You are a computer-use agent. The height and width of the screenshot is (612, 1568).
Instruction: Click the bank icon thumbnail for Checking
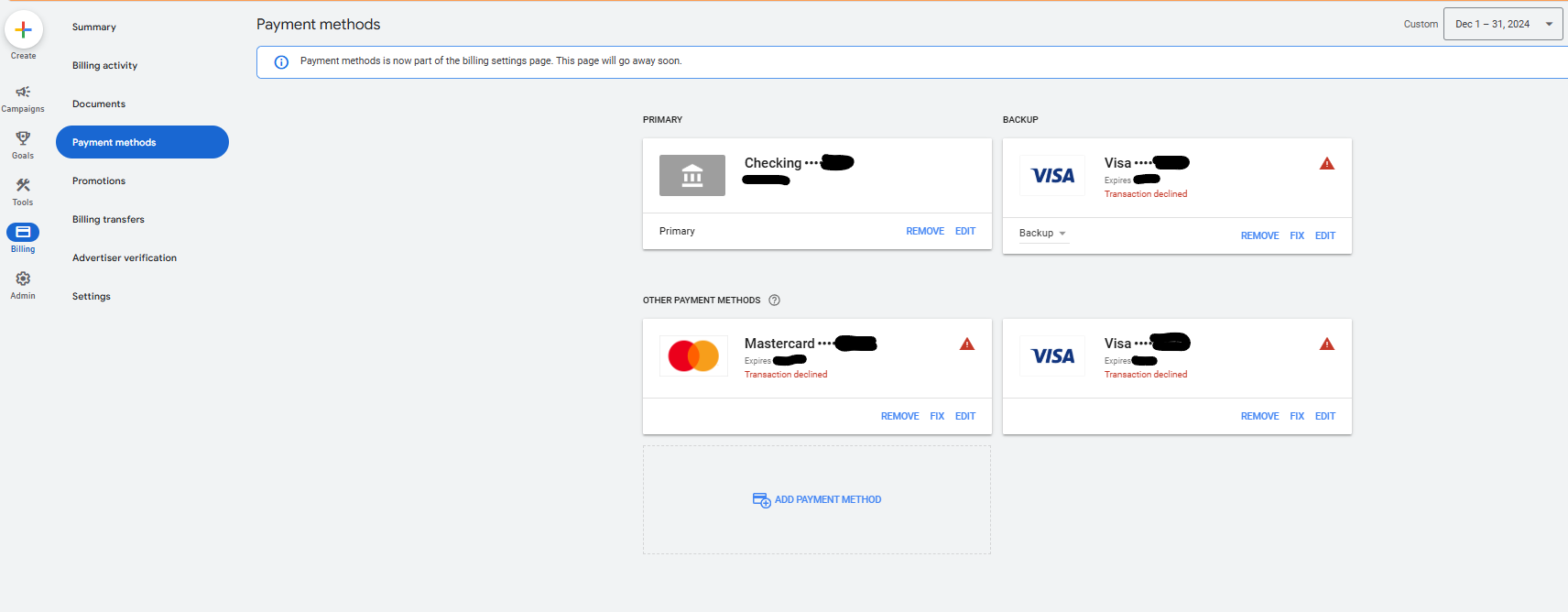[692, 176]
